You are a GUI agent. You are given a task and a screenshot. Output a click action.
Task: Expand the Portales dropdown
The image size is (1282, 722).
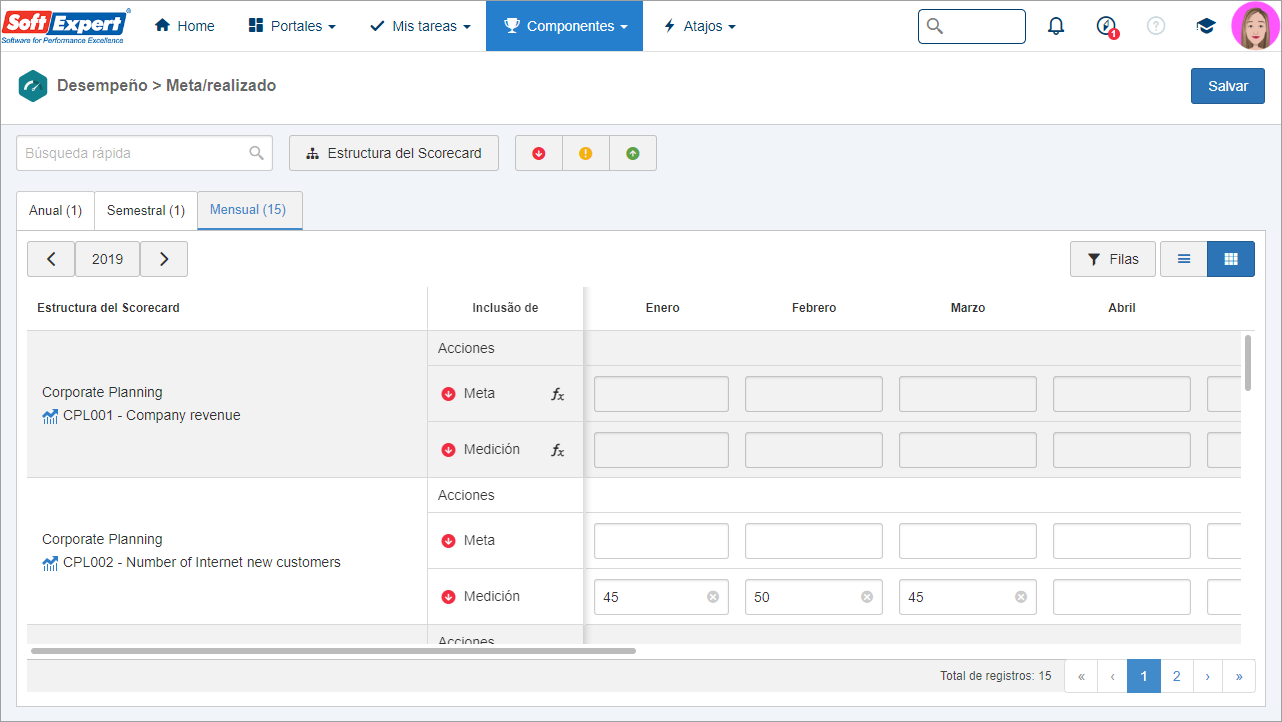coord(291,26)
